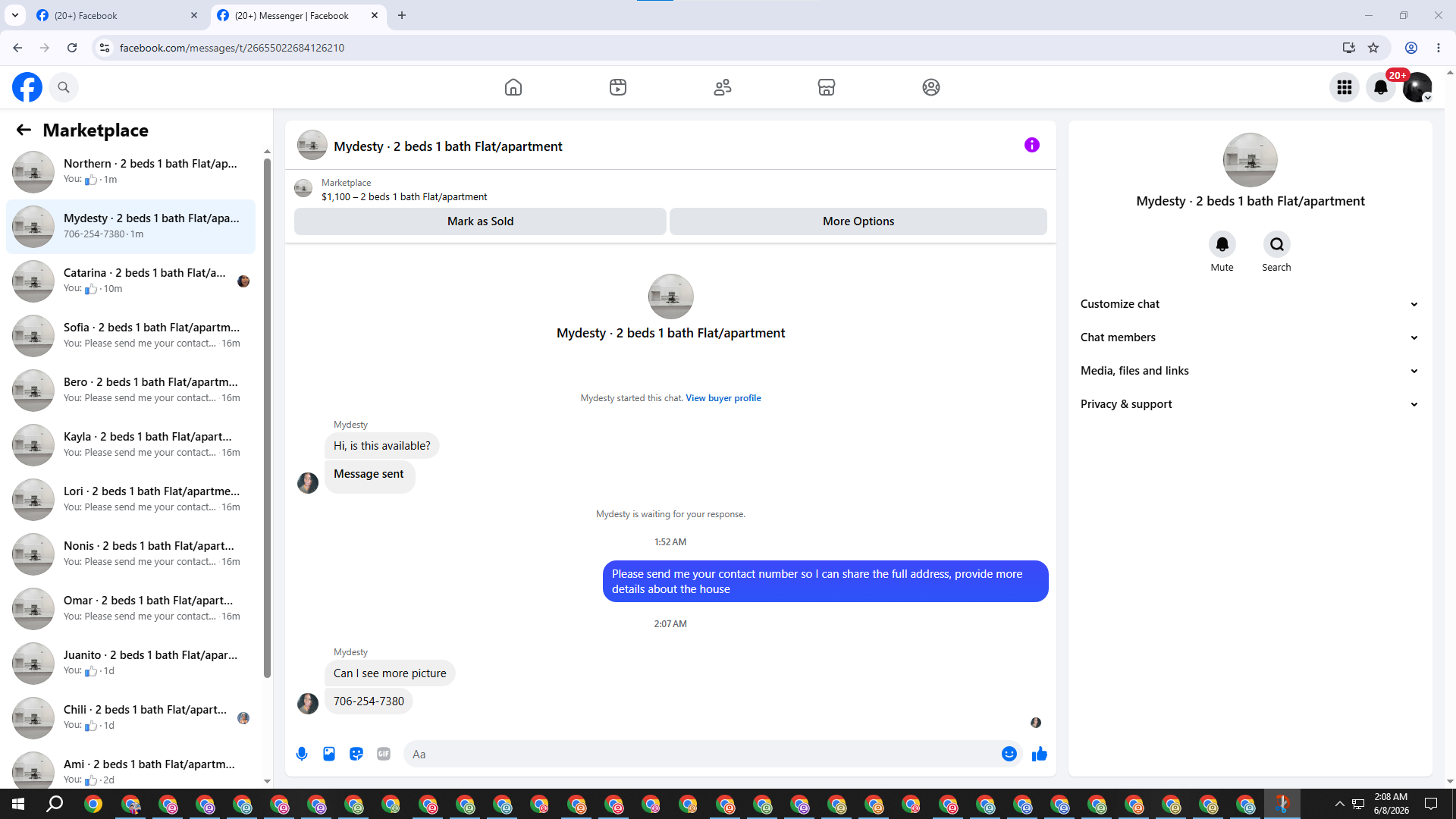Click the conversation list scrollbar
The height and width of the screenshot is (819, 1456).
[x=267, y=417]
